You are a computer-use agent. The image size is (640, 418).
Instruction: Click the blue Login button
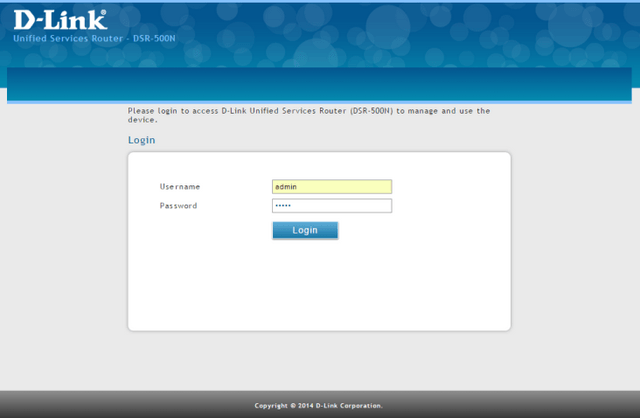[305, 230]
